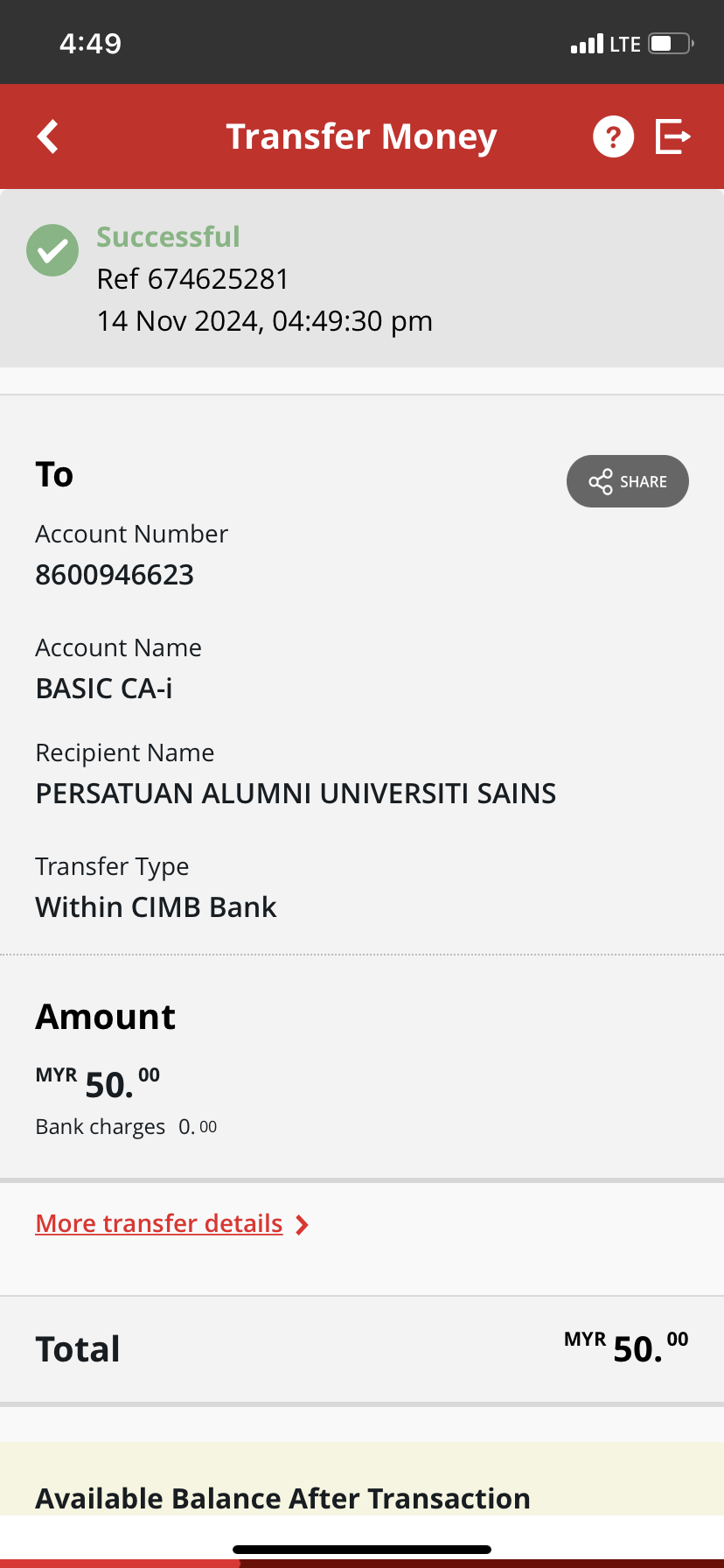
Task: Tap the battery indicator icon
Action: [670, 44]
